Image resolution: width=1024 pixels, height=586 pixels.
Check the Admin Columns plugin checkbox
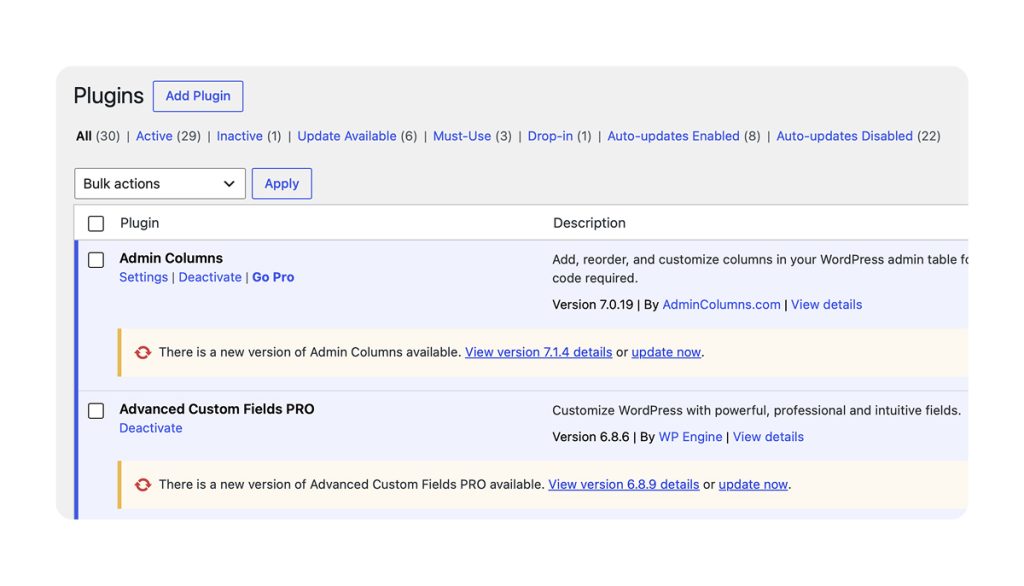tap(96, 260)
